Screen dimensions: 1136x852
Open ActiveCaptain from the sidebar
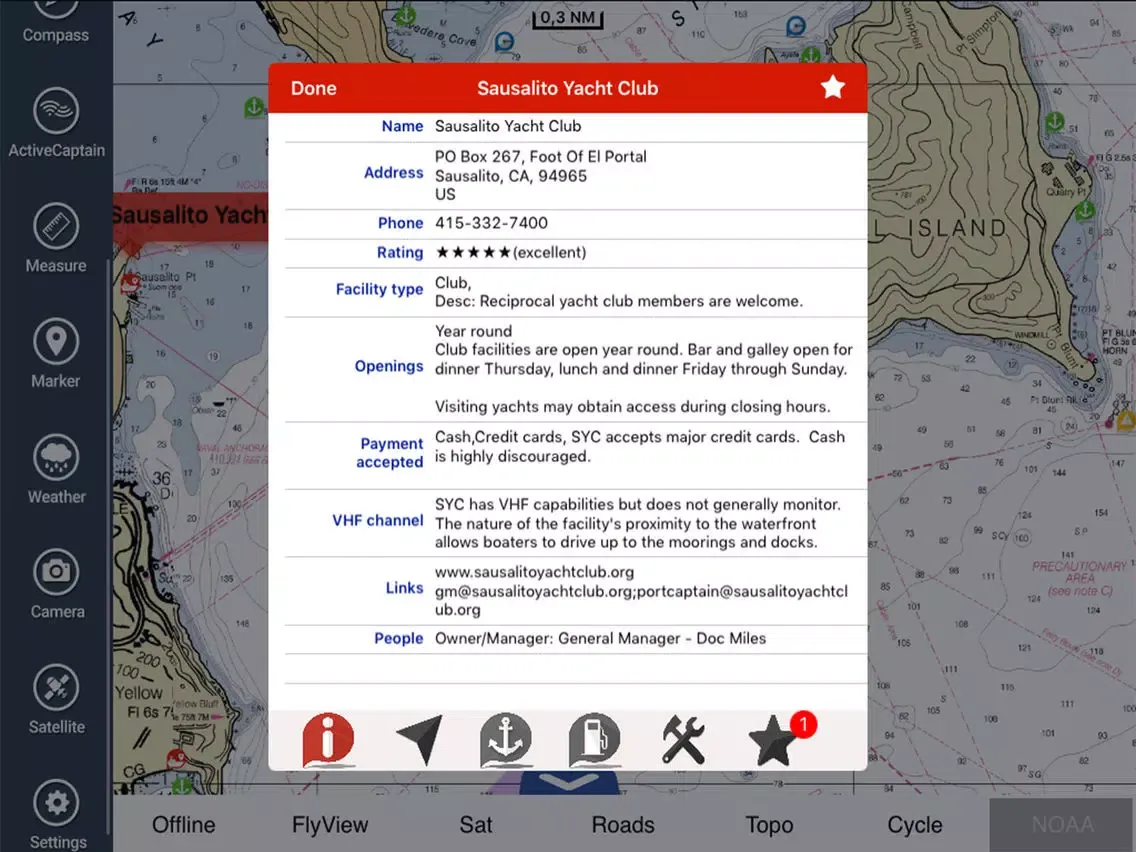(x=56, y=123)
